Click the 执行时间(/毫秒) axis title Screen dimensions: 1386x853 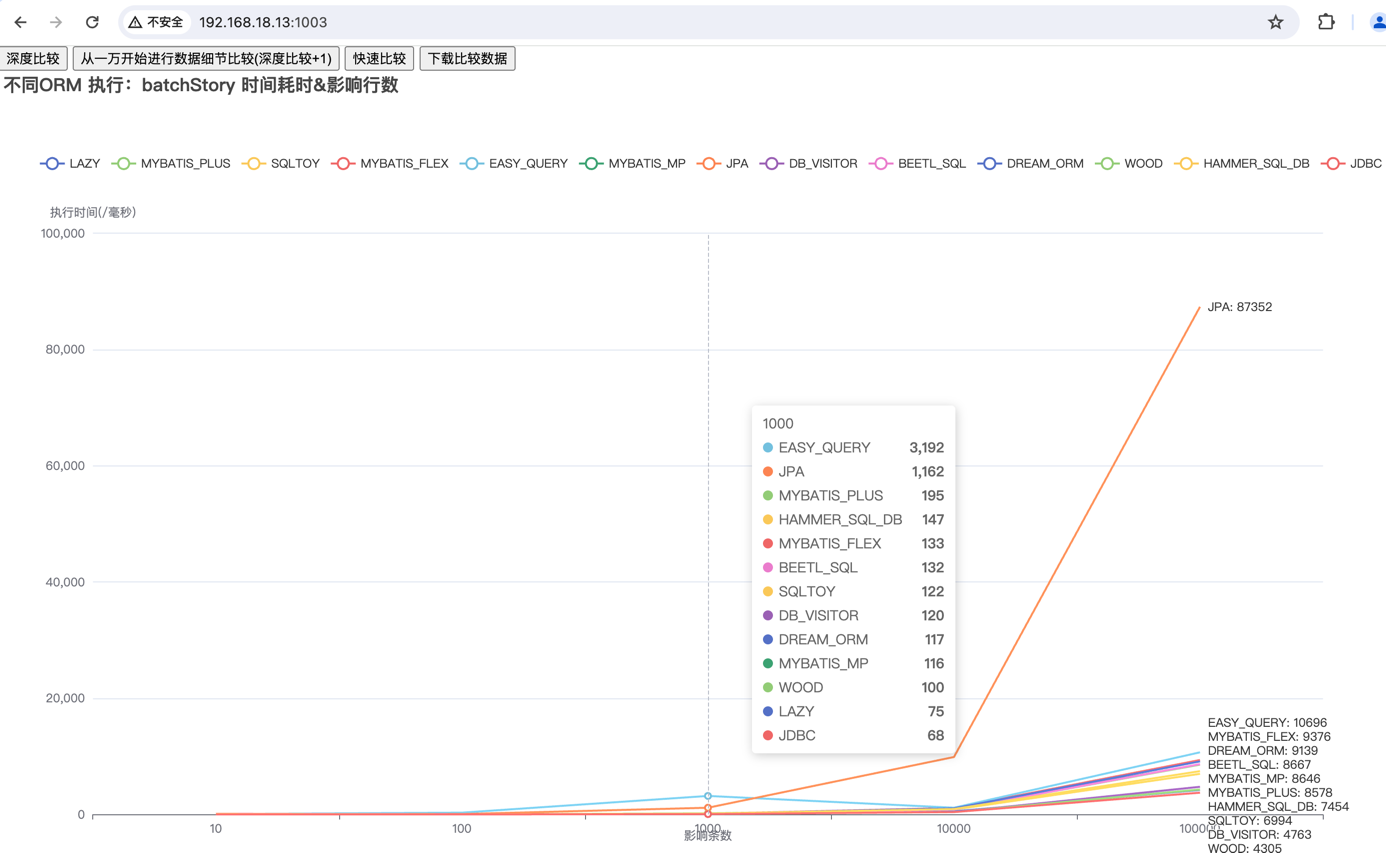point(93,212)
